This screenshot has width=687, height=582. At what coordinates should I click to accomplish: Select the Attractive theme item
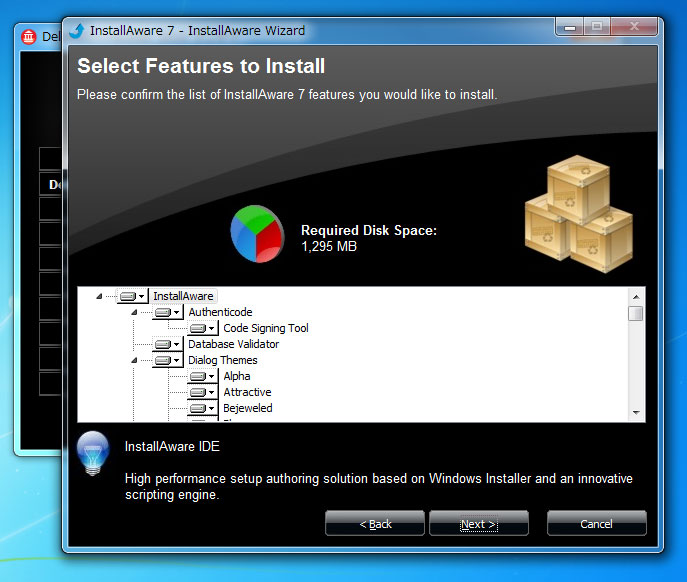247,392
